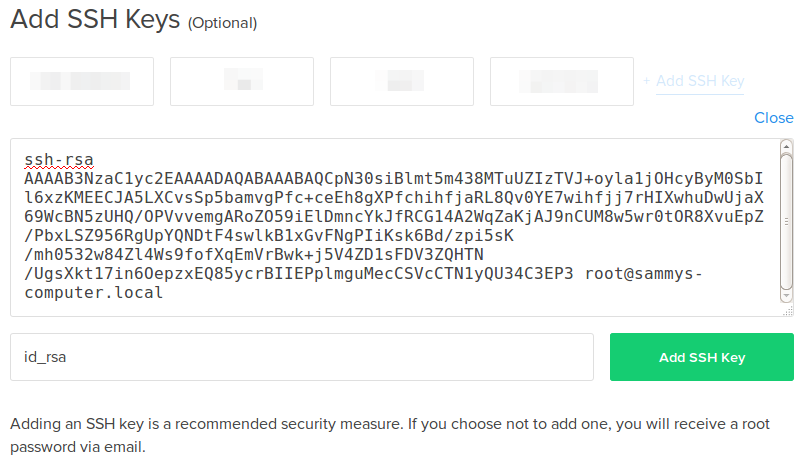The height and width of the screenshot is (467, 808).
Task: Click the line beginning AAAAB3NzaC1yc2E
Action: click(x=394, y=179)
